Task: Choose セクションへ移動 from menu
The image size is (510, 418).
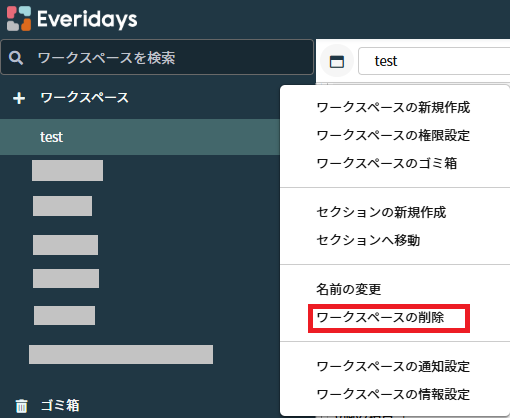Action: [x=368, y=240]
